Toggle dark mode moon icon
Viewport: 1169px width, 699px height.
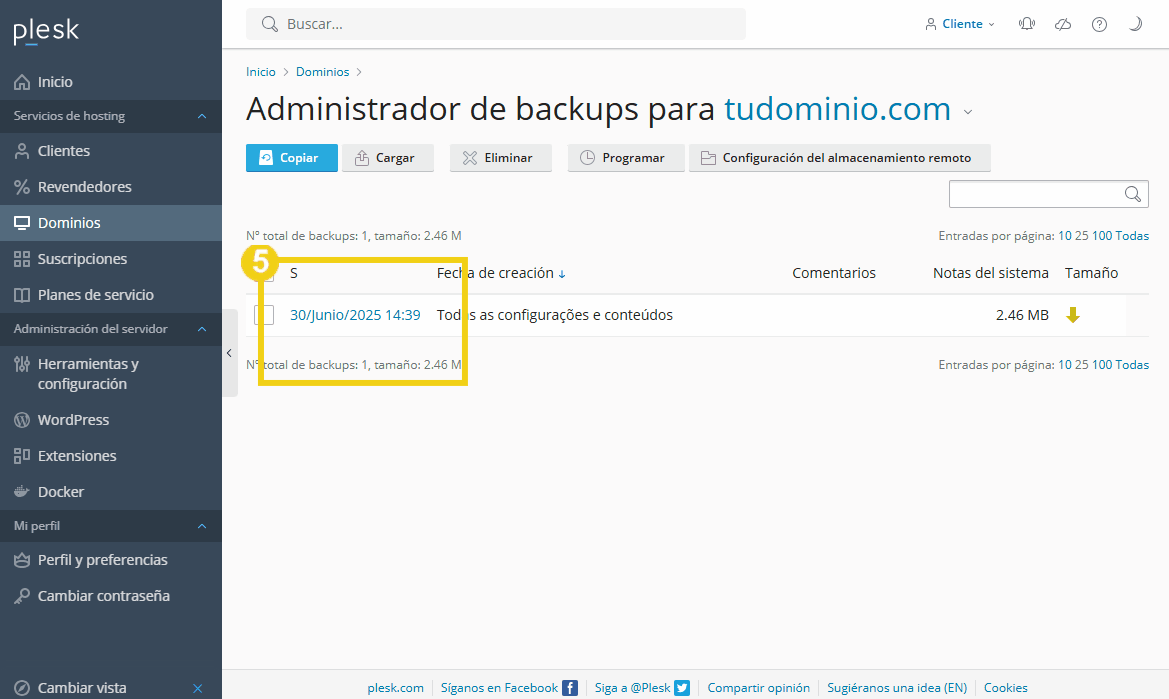(1135, 24)
